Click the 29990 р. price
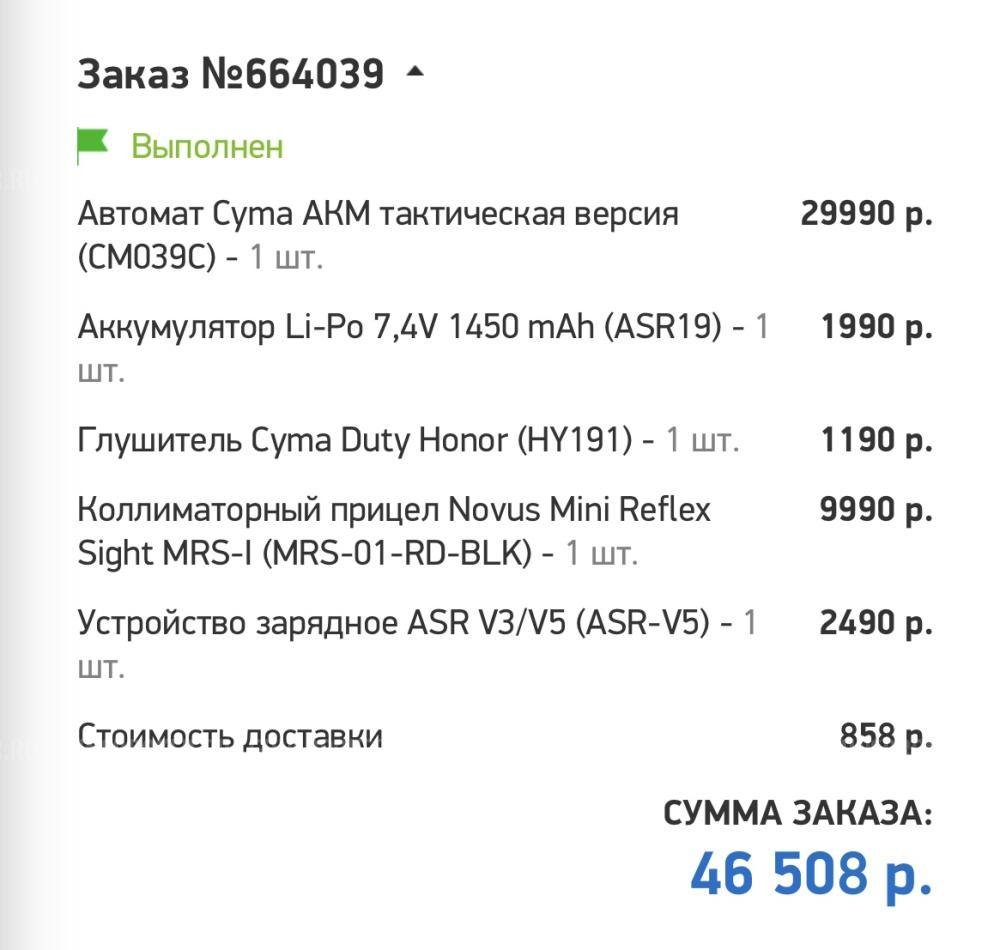The height and width of the screenshot is (950, 1000). 866,214
